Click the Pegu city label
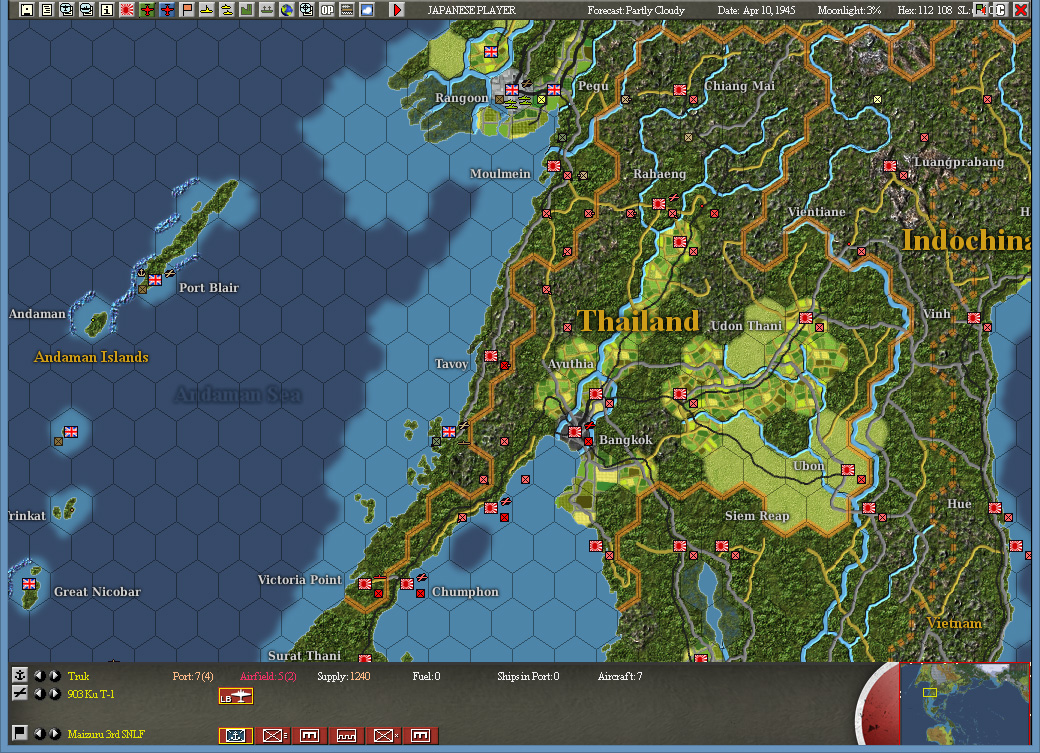 593,86
